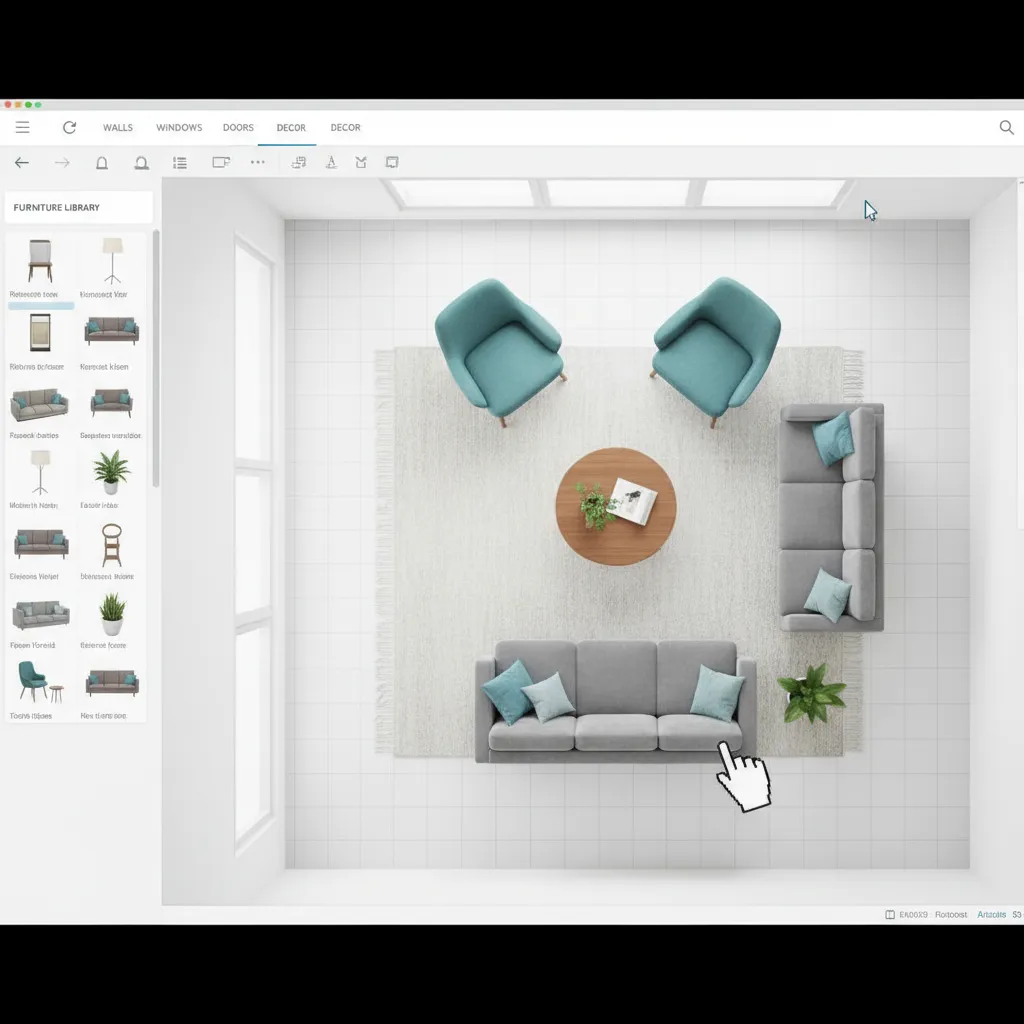Pick the two-seat loveseat thumbnail
Screen dimensions: 1024x1024
click(x=112, y=403)
